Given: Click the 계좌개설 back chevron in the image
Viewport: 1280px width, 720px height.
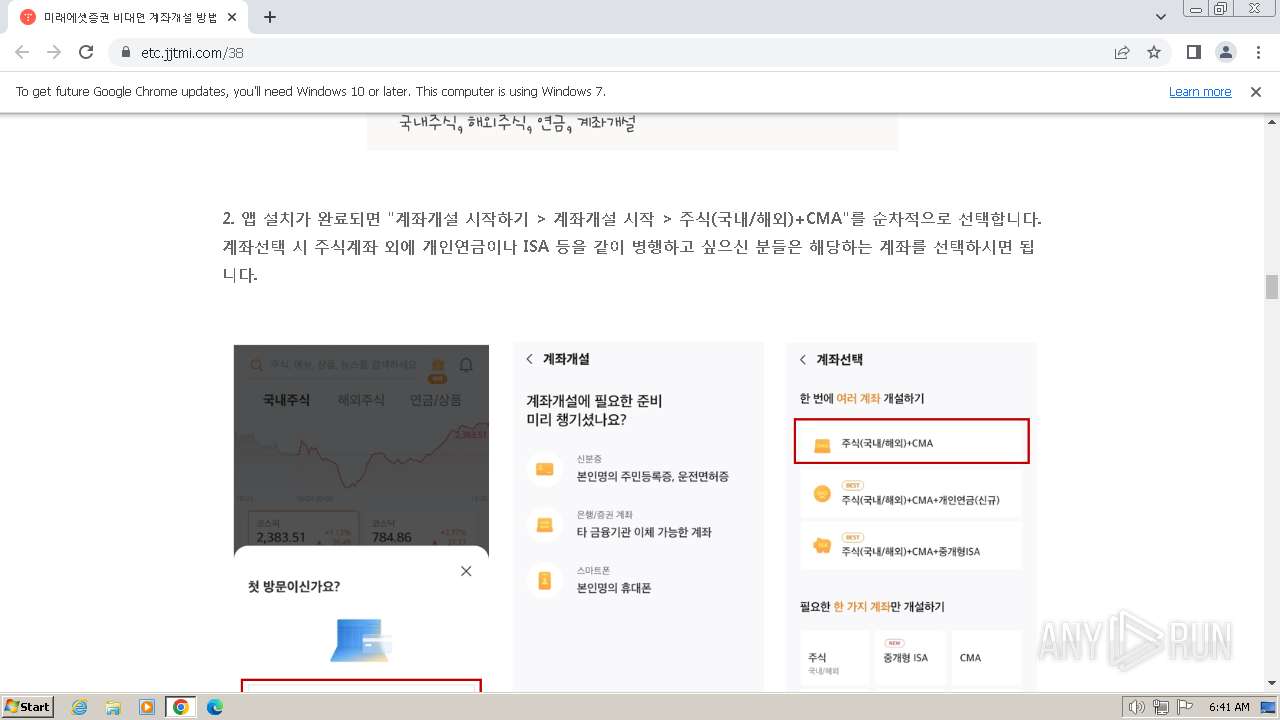Looking at the screenshot, I should (x=529, y=359).
